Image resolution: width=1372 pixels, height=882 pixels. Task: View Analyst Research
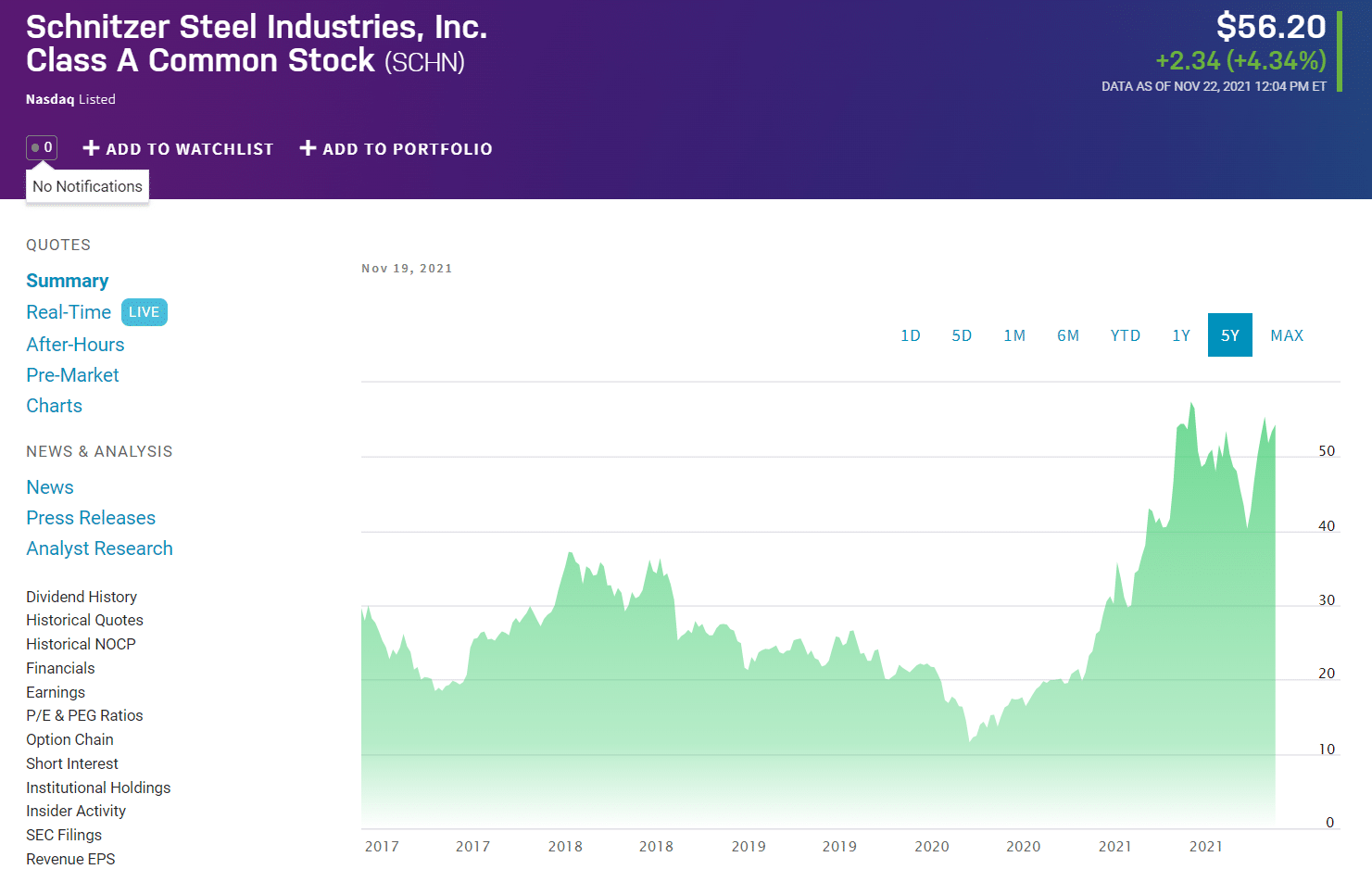(99, 548)
